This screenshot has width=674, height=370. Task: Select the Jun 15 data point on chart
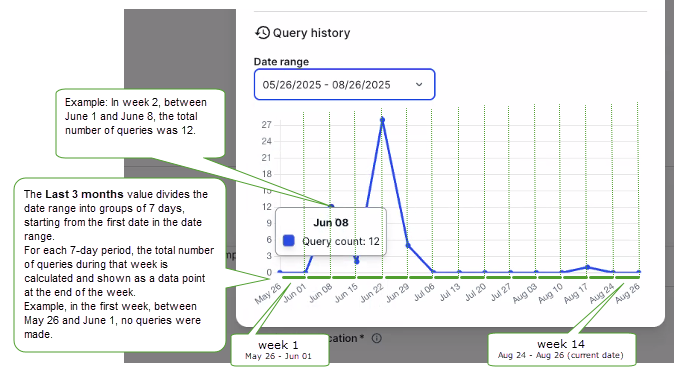pos(356,261)
